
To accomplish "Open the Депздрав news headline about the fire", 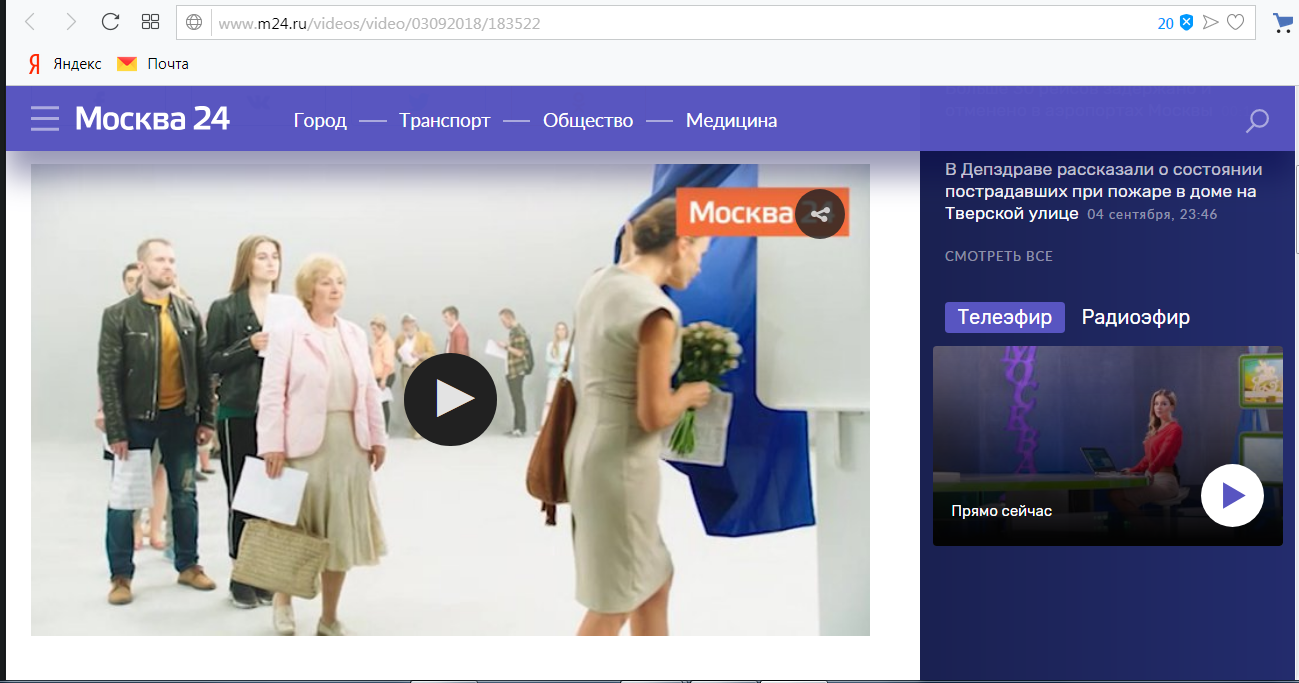I will pos(1103,191).
